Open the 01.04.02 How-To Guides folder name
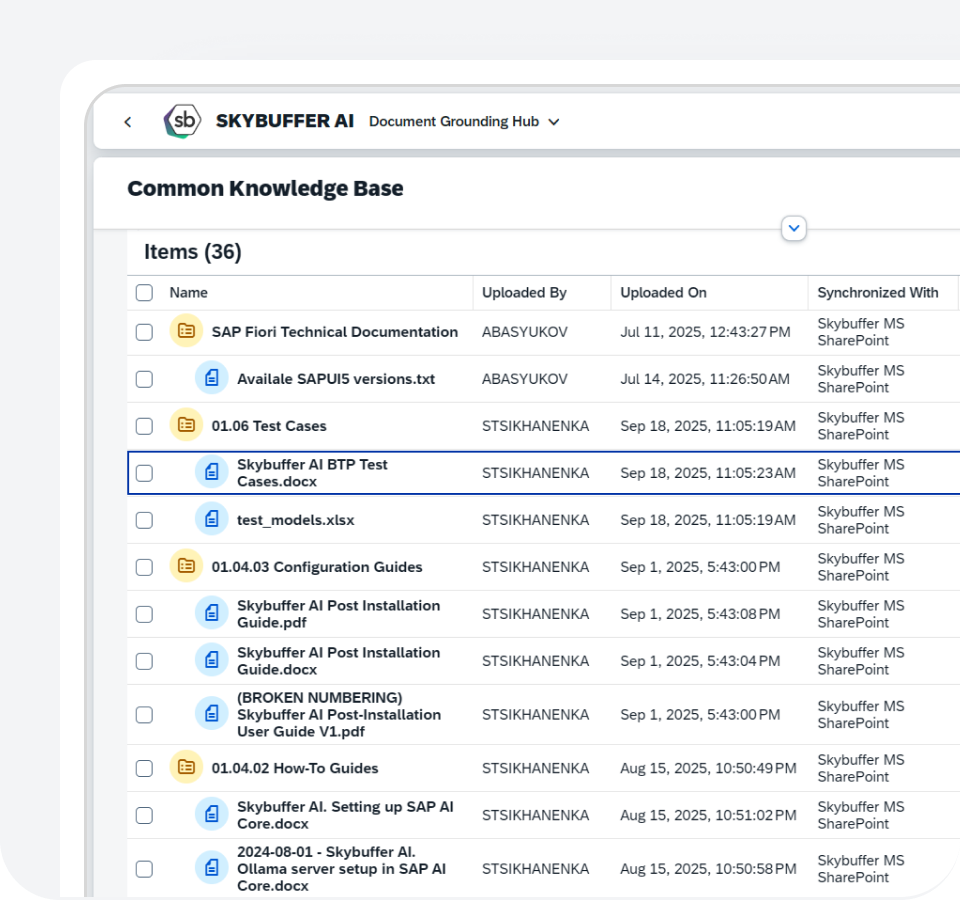Screen dimensions: 960x900 [295, 768]
